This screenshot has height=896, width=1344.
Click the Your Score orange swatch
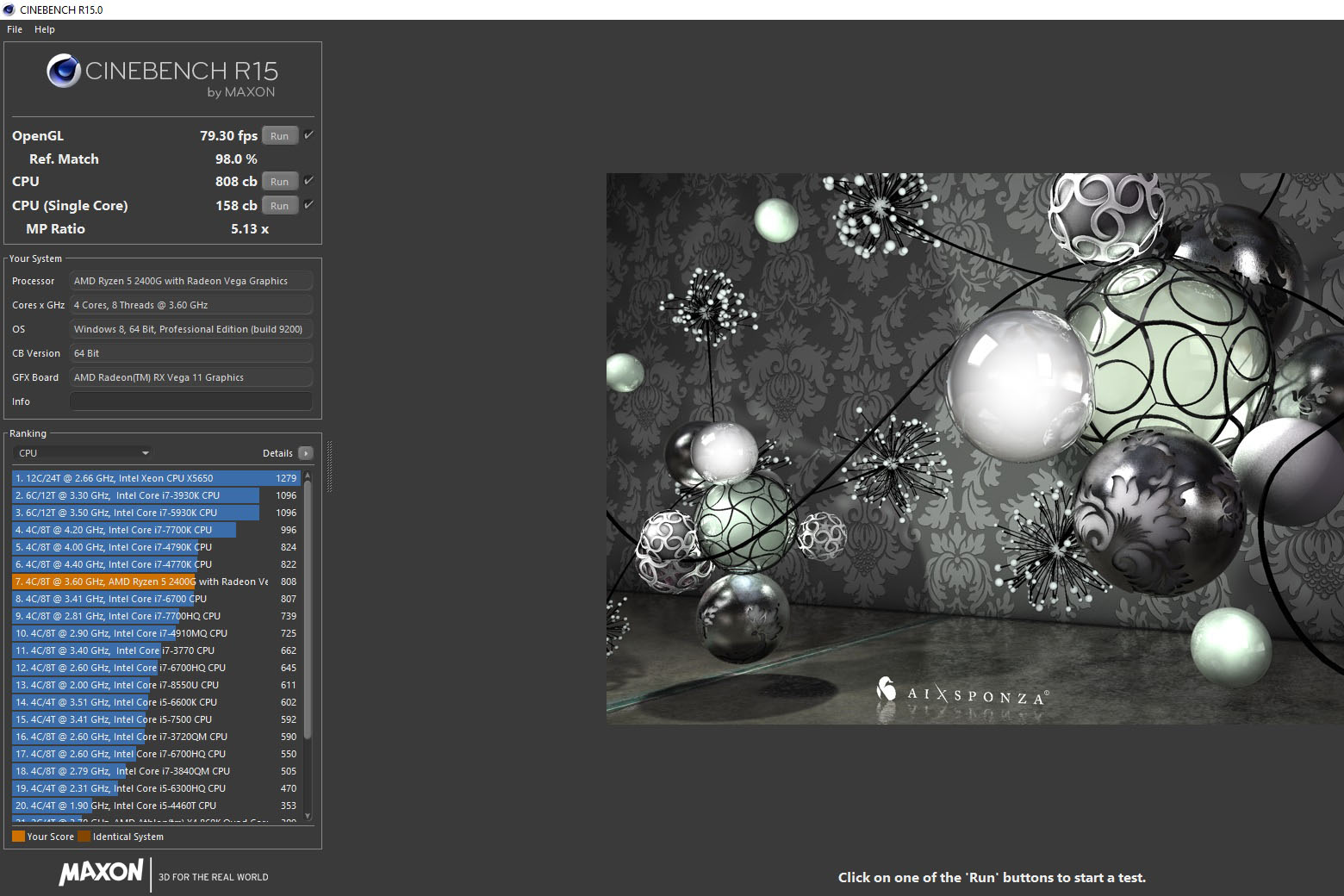(x=18, y=837)
